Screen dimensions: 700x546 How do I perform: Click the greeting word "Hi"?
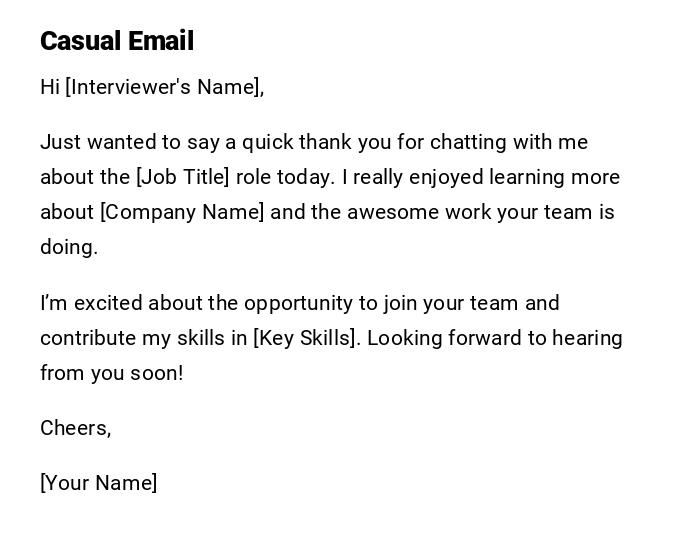[50, 87]
